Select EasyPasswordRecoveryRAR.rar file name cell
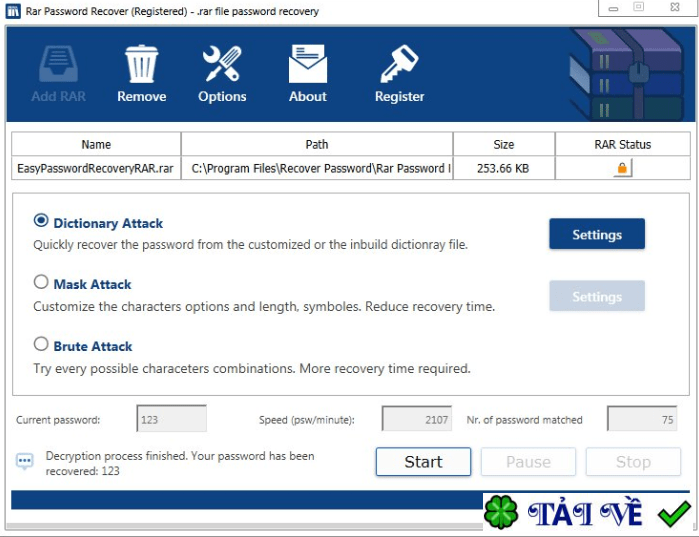 (x=96, y=168)
